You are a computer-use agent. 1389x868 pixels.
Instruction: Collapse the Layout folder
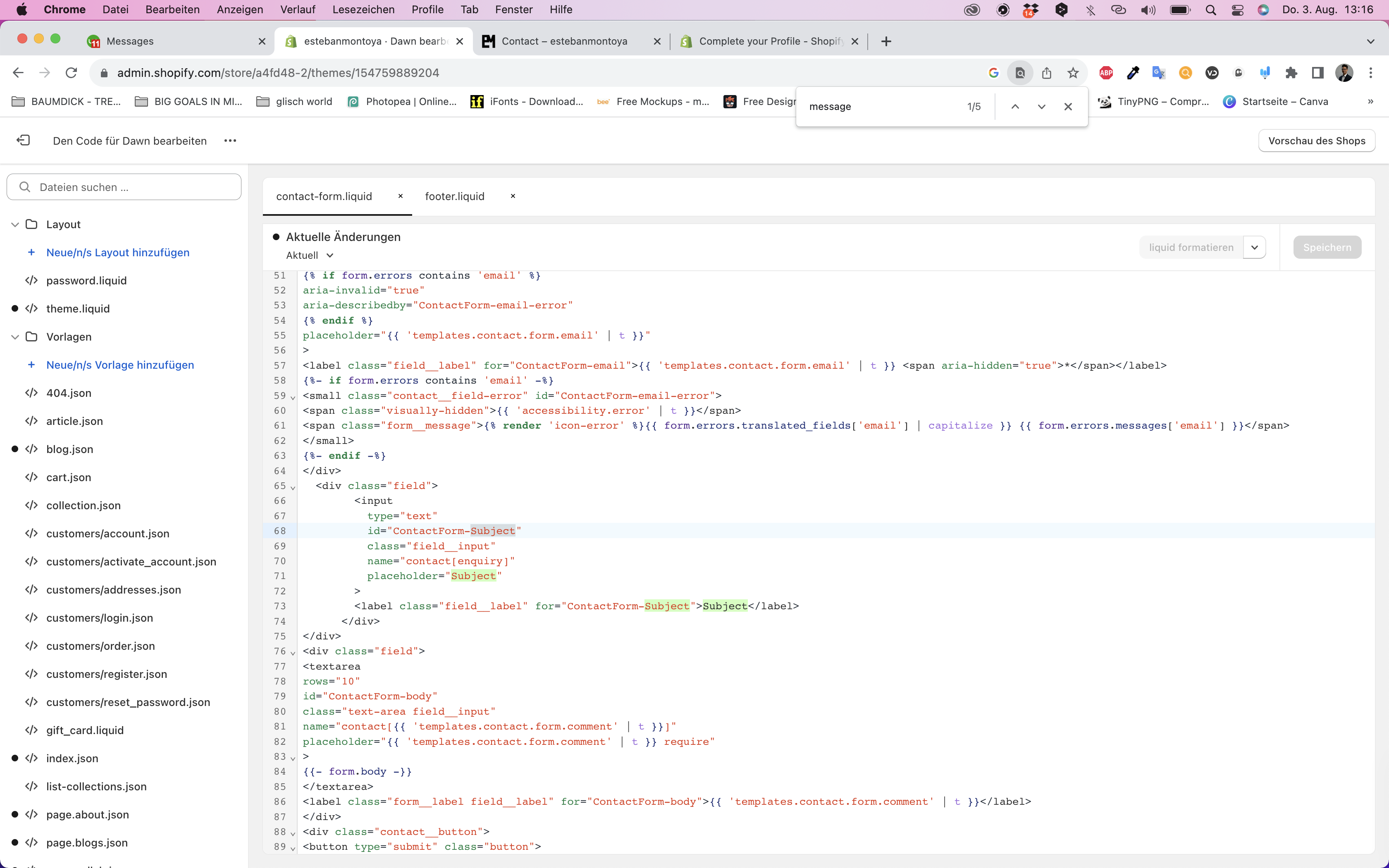pyautogui.click(x=15, y=224)
